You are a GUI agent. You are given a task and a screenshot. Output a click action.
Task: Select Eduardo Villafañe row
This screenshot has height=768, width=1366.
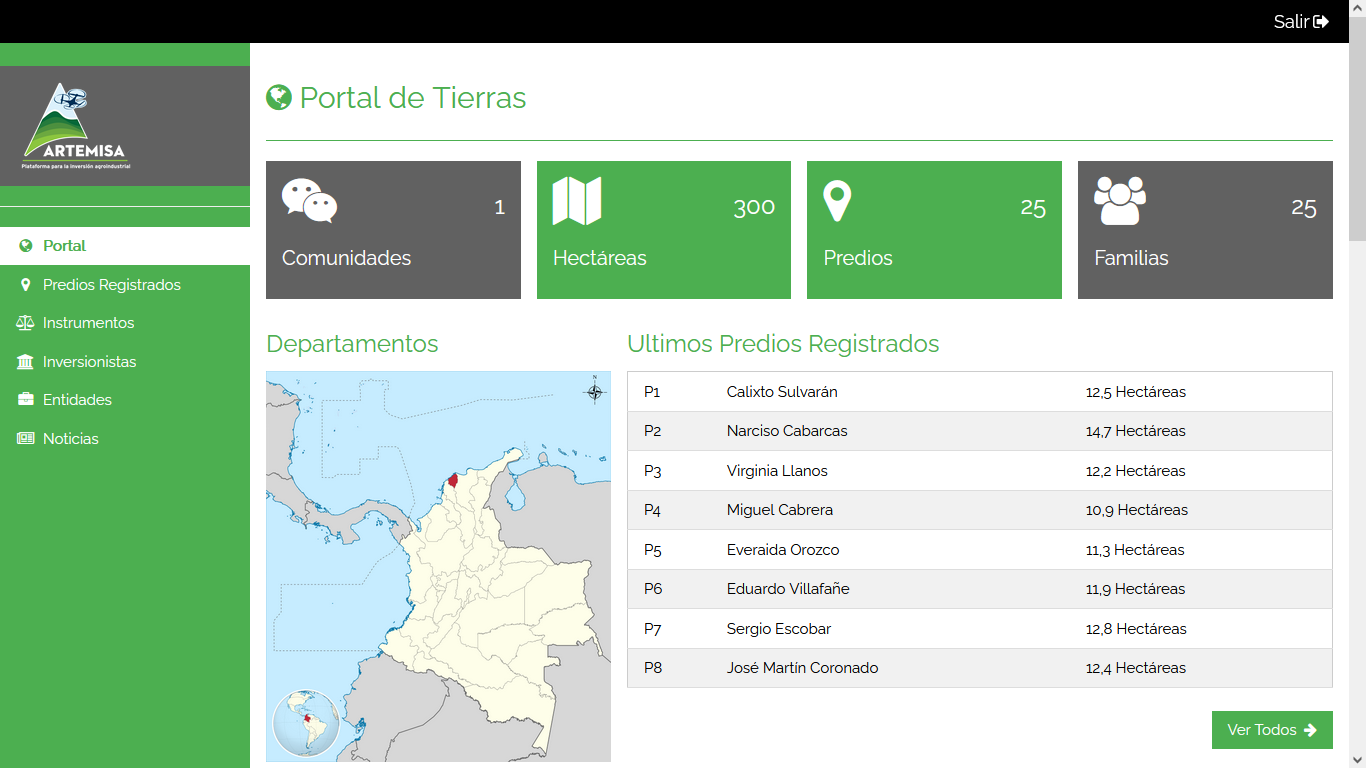[980, 589]
